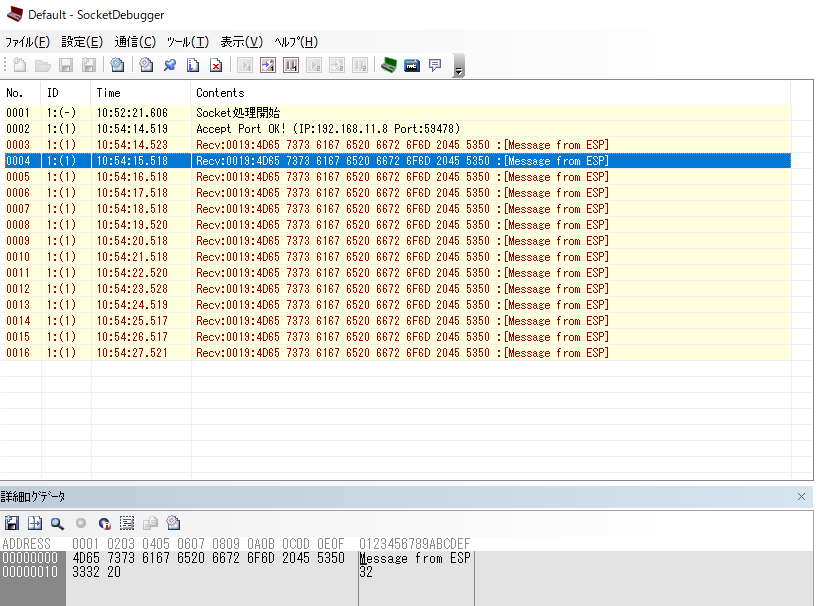Click the speech bubble icon in toolbar
This screenshot has height=606, width=818.
435,66
